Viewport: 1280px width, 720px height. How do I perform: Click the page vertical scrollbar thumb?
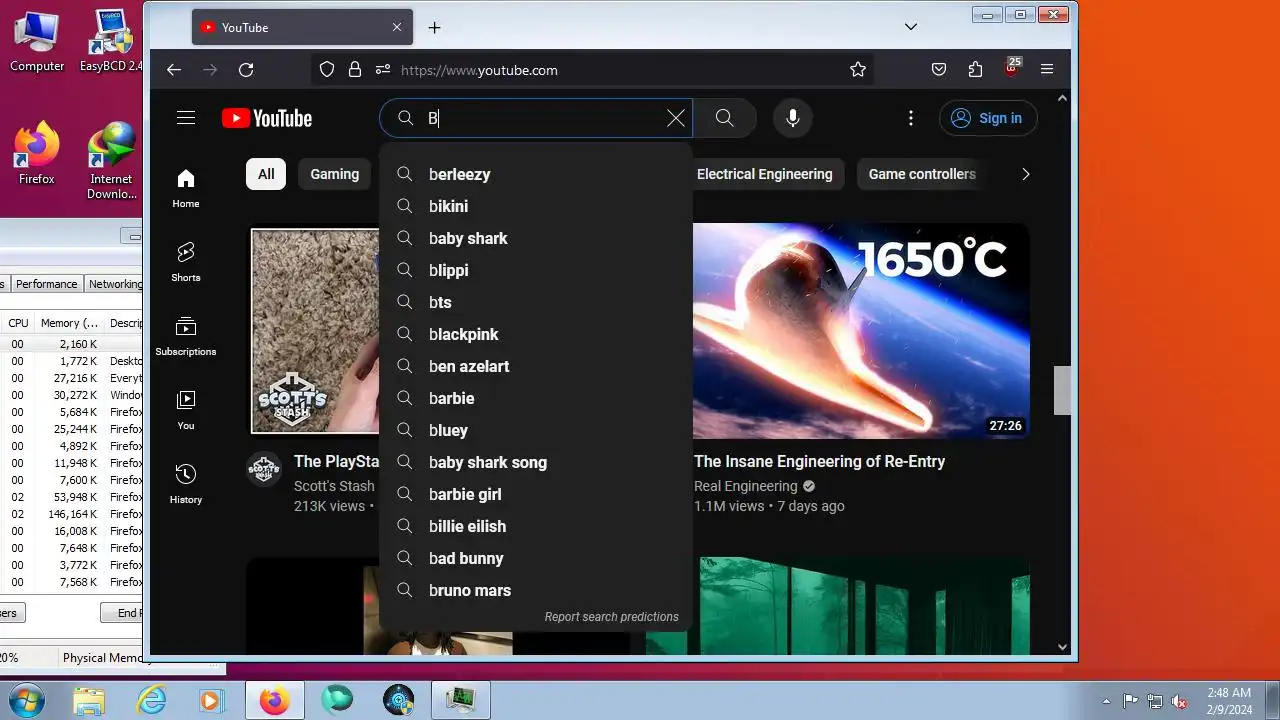[1062, 390]
